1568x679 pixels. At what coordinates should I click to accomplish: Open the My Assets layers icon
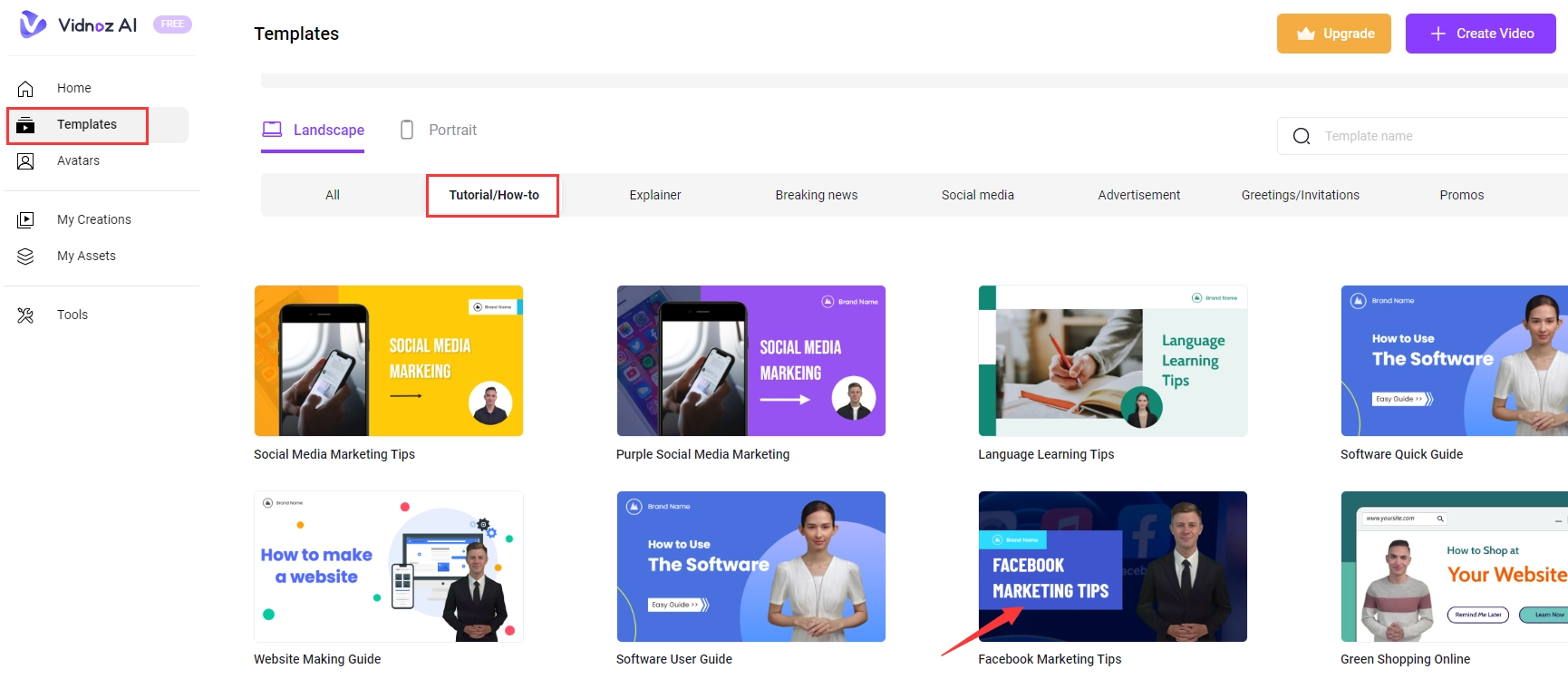pyautogui.click(x=25, y=257)
